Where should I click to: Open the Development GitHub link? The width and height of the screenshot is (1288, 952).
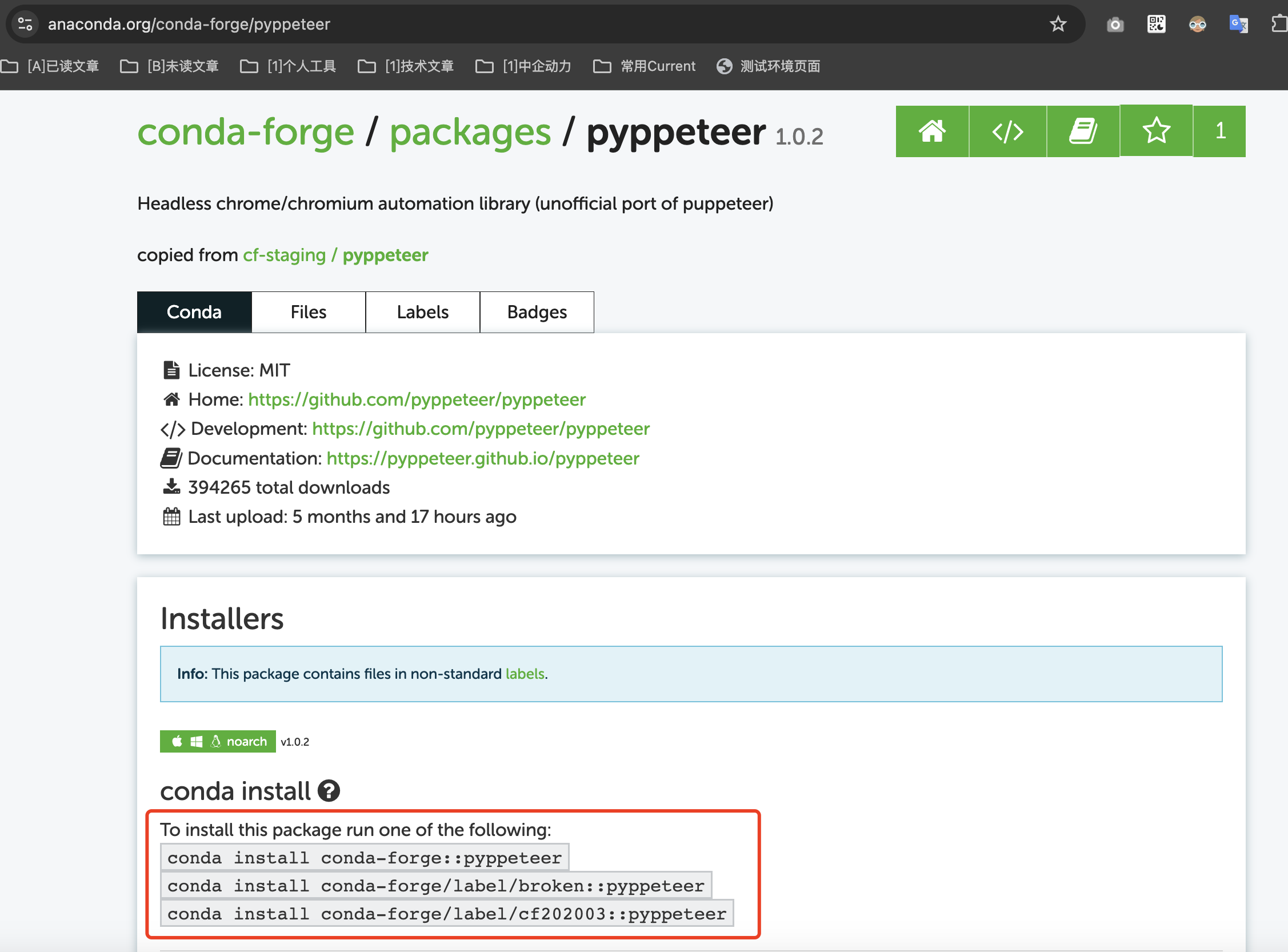pos(481,429)
